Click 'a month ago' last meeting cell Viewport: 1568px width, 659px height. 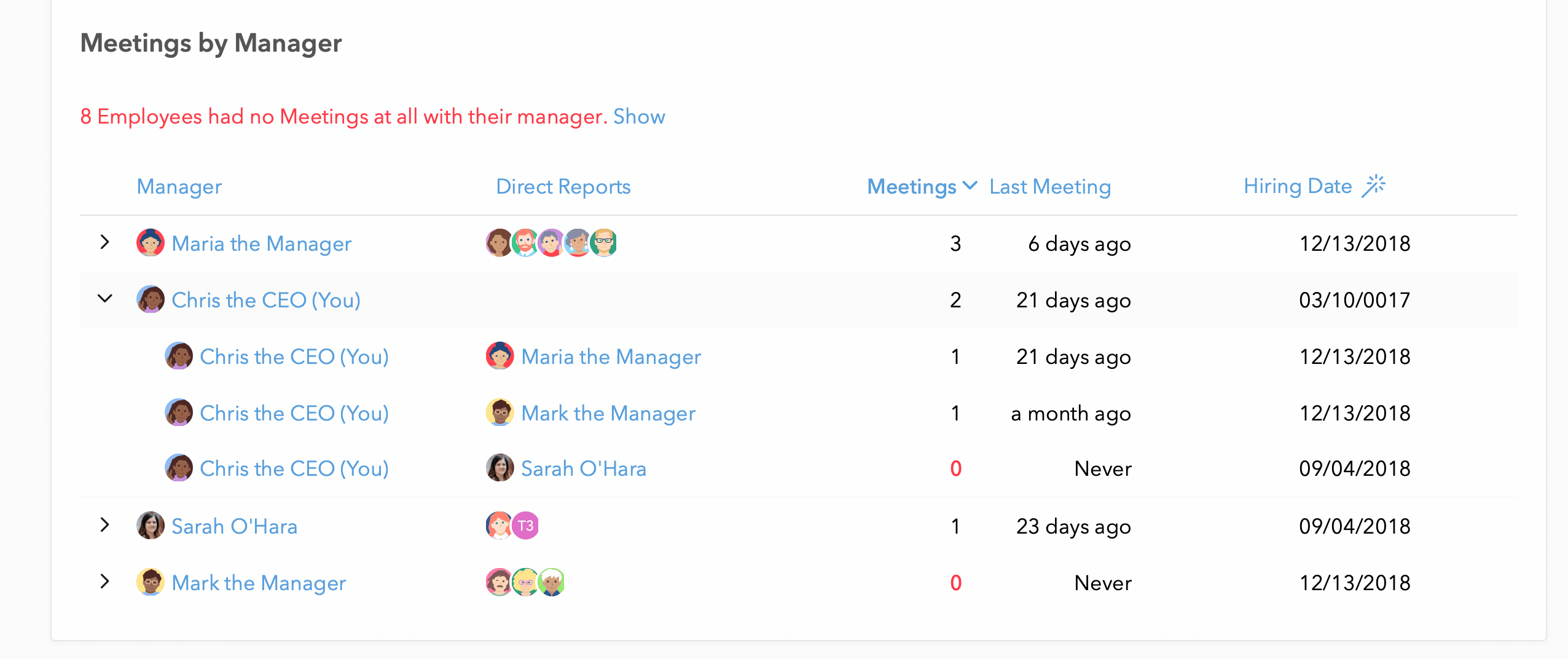click(1071, 414)
